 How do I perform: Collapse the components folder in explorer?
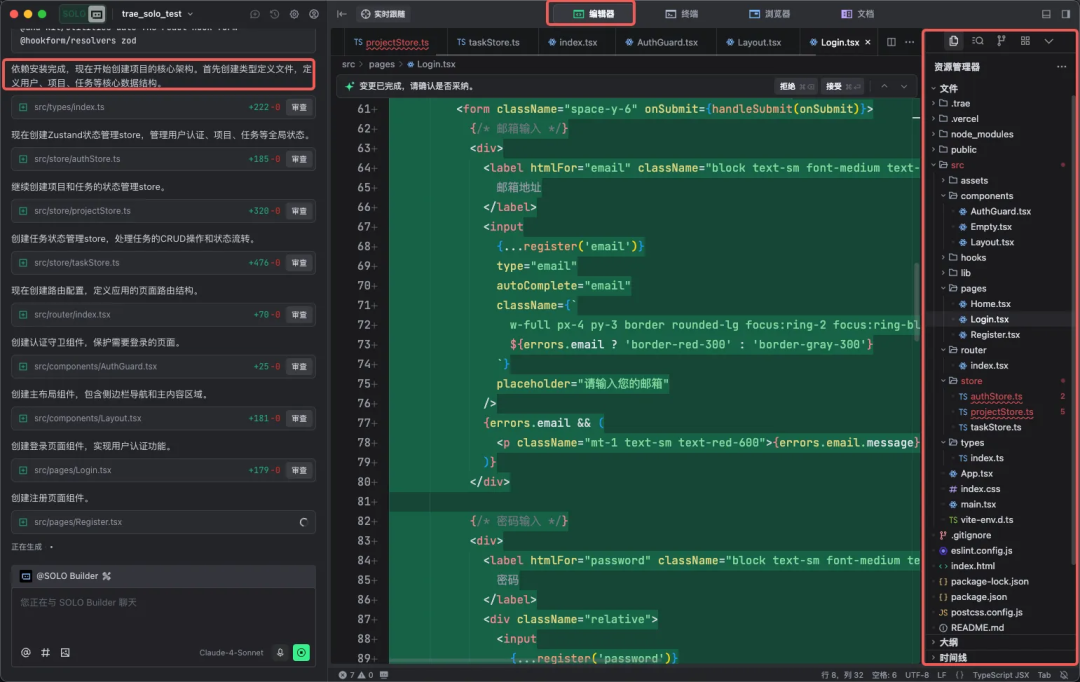[x=986, y=196]
